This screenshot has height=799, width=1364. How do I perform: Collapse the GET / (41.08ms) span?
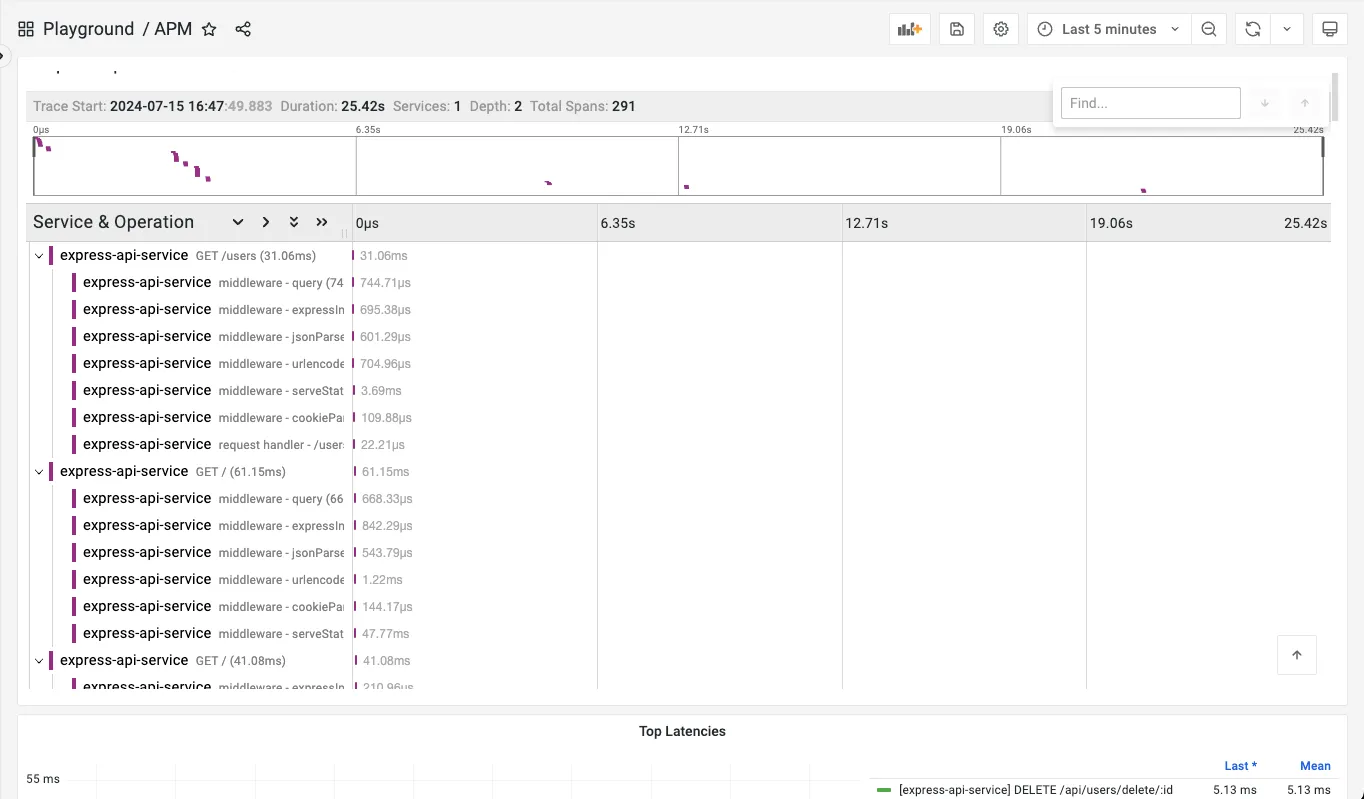[39, 661]
